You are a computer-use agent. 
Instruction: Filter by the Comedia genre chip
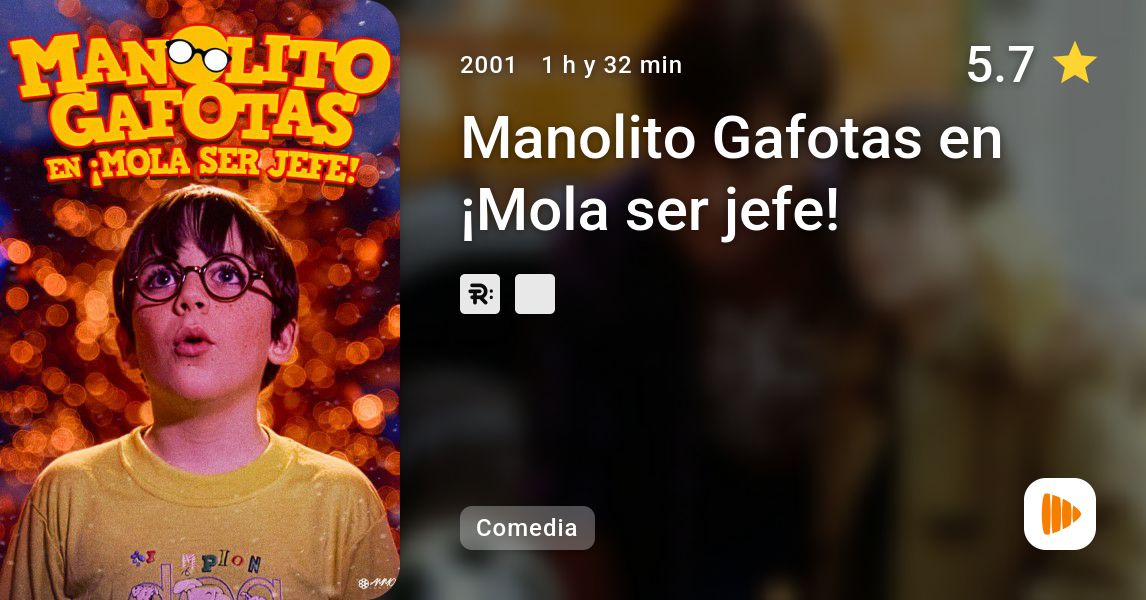pyautogui.click(x=527, y=528)
